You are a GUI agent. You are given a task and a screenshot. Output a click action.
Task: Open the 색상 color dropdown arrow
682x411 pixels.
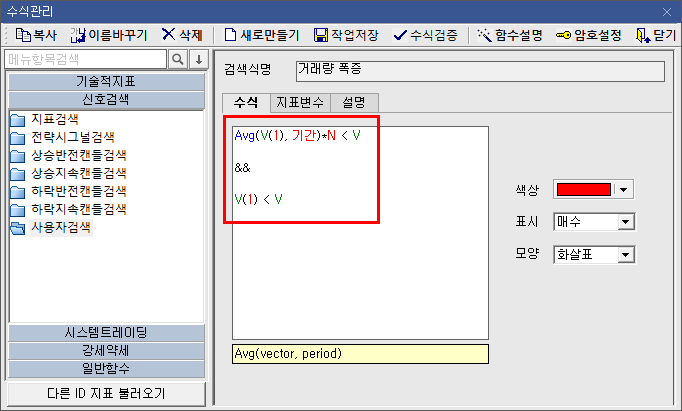[x=624, y=190]
